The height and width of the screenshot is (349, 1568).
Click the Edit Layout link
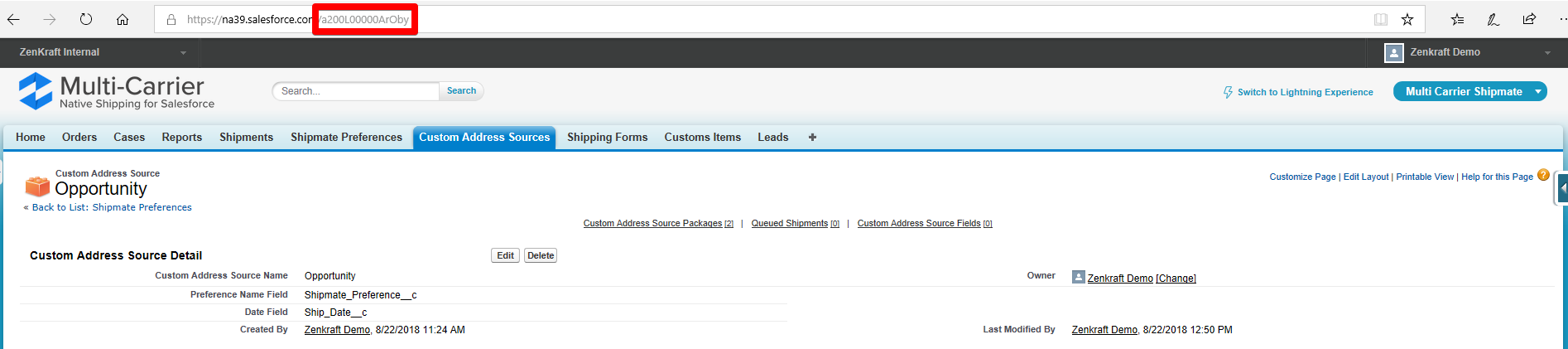pos(1366,177)
